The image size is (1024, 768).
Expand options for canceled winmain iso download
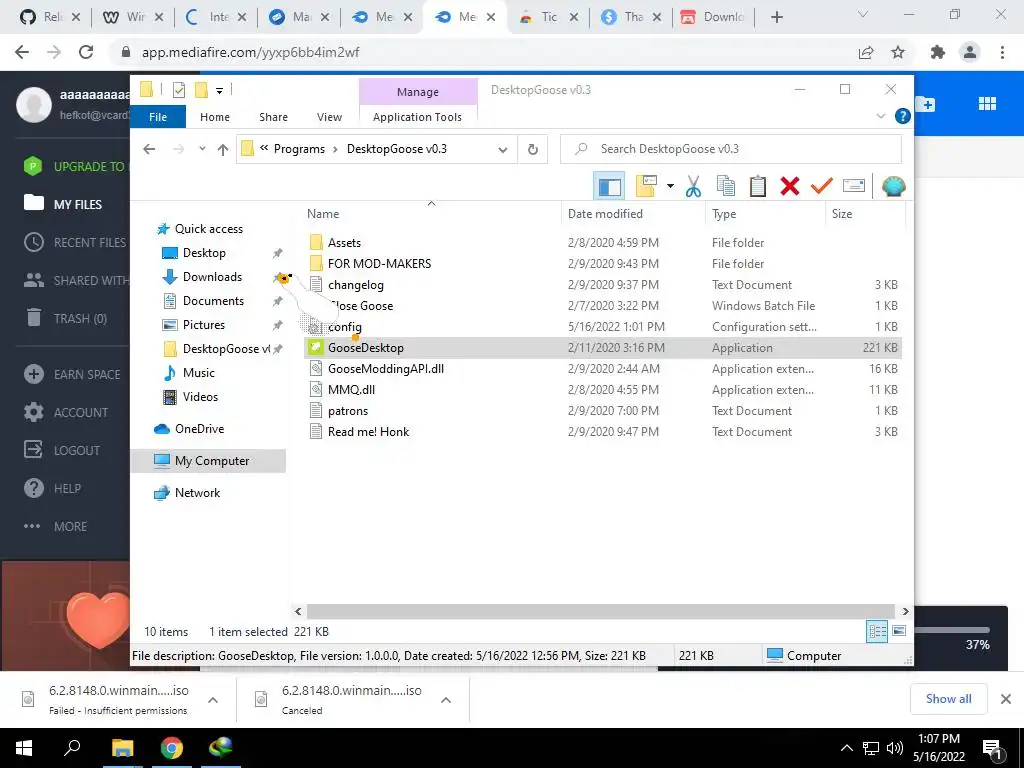(x=446, y=700)
